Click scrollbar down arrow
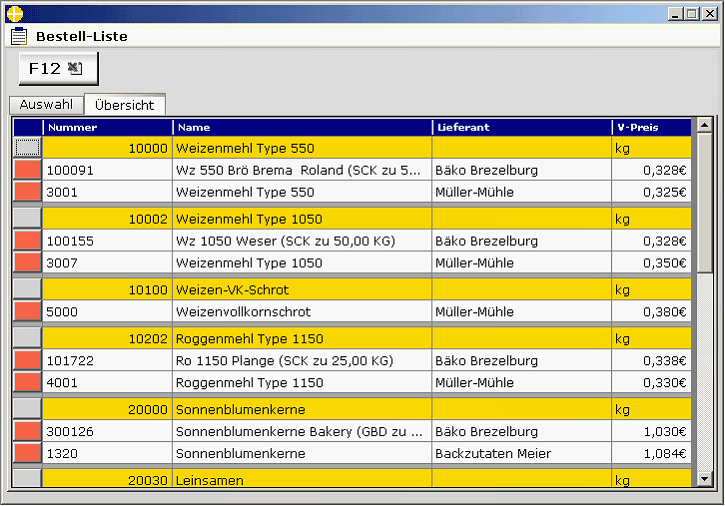Image resolution: width=725 pixels, height=506 pixels. tap(704, 479)
